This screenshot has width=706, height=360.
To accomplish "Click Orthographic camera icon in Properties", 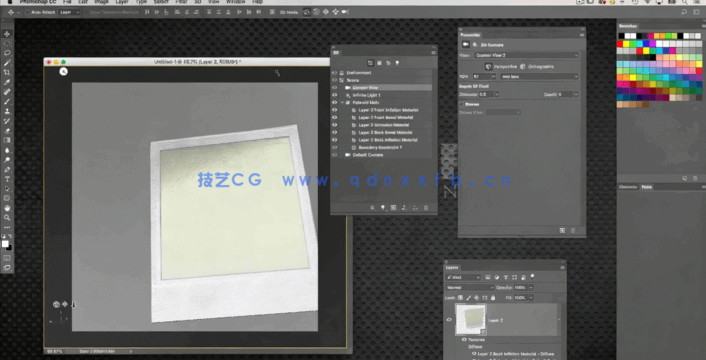I will tap(523, 67).
